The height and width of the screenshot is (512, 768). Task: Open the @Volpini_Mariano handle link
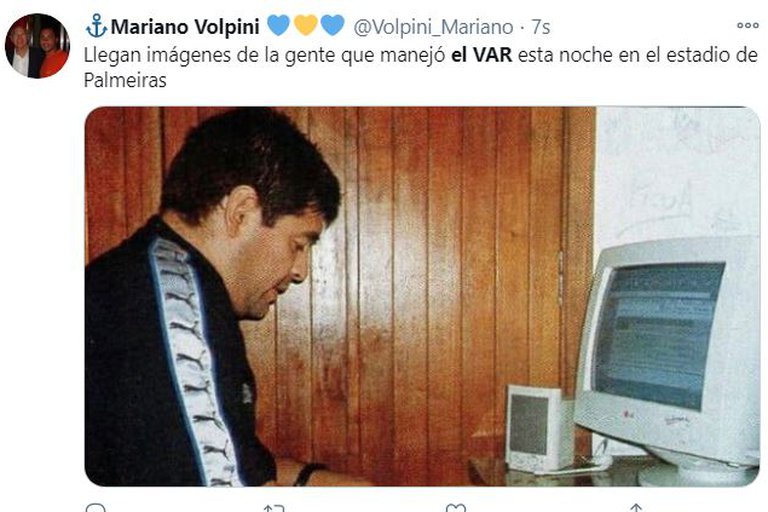point(433,27)
